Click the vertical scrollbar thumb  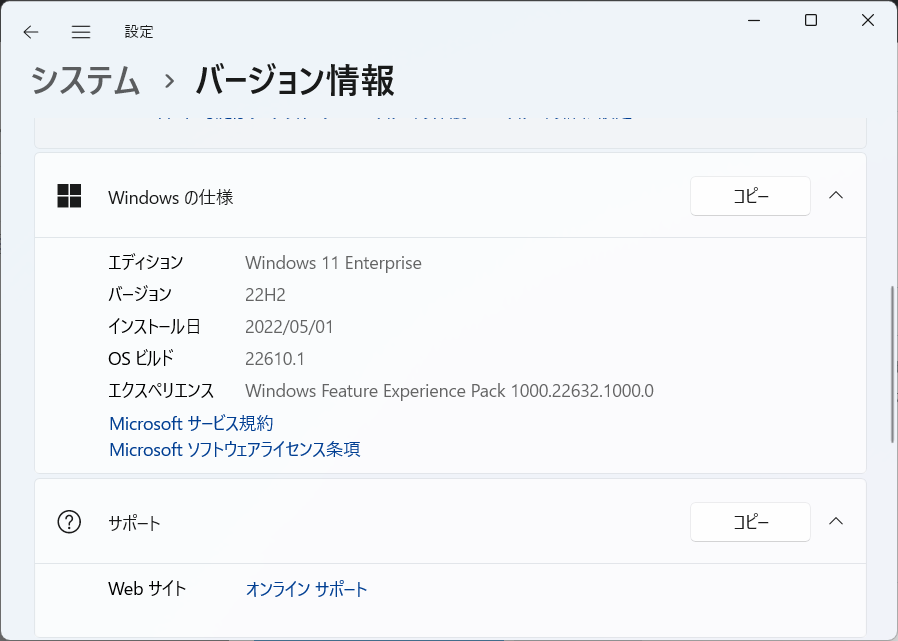[x=893, y=364]
